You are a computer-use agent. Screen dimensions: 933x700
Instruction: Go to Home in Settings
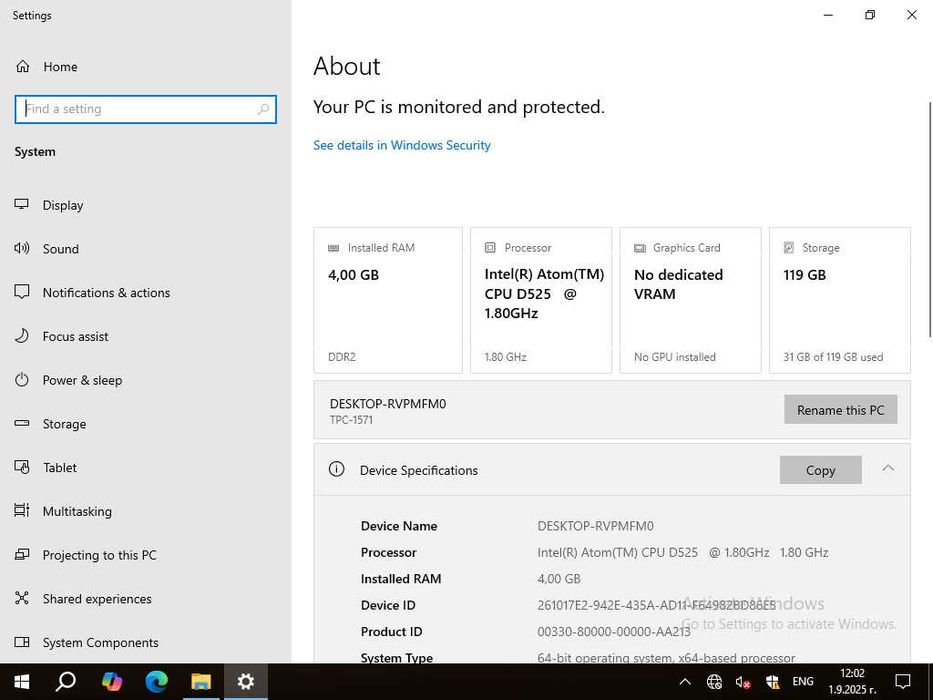point(60,67)
